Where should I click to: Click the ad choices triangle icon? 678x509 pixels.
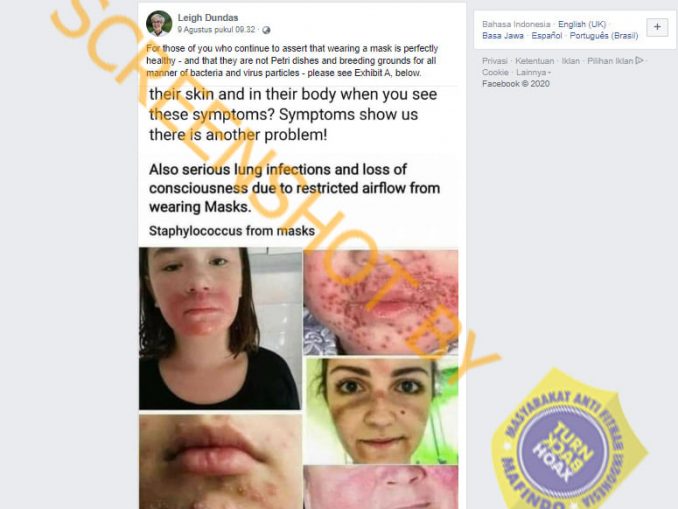point(640,61)
